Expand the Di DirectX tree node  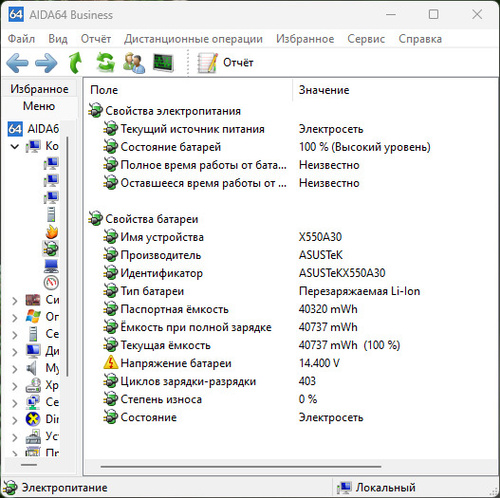[x=15, y=420]
